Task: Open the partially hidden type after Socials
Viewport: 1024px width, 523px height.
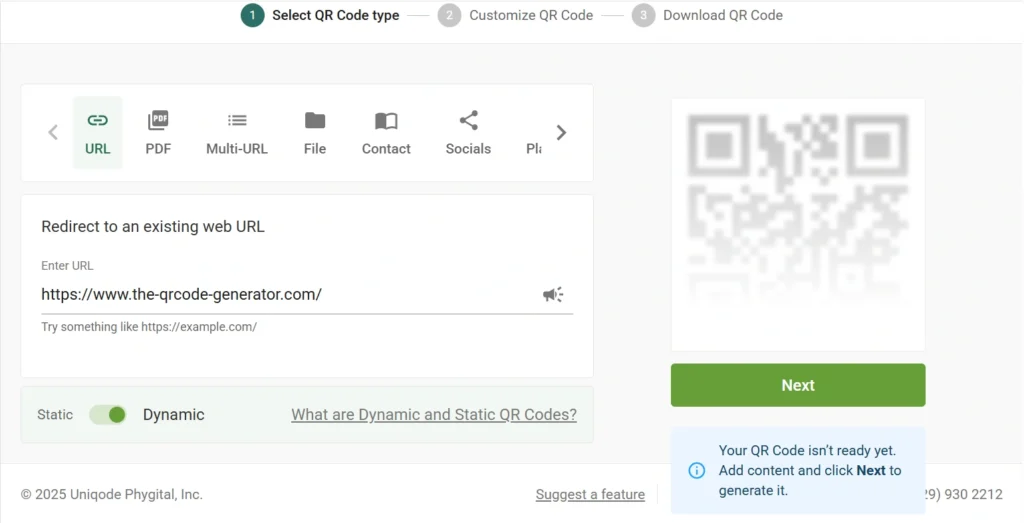Action: (534, 148)
